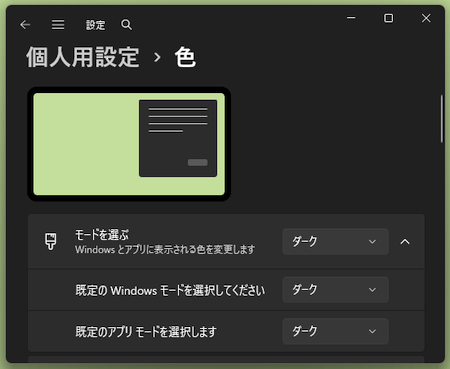Viewport: 450px width, 369px height.
Task: Open the hamburger navigation menu
Action: 58,25
